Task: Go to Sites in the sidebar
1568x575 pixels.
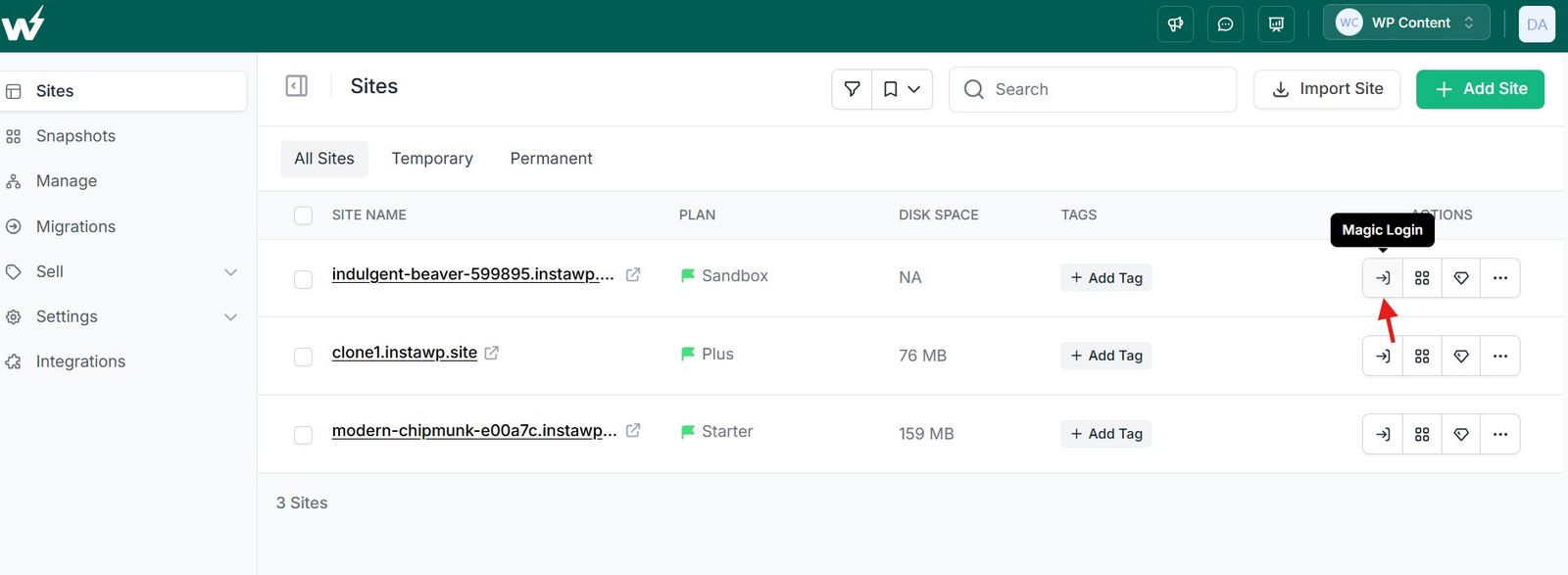Action: (122, 91)
